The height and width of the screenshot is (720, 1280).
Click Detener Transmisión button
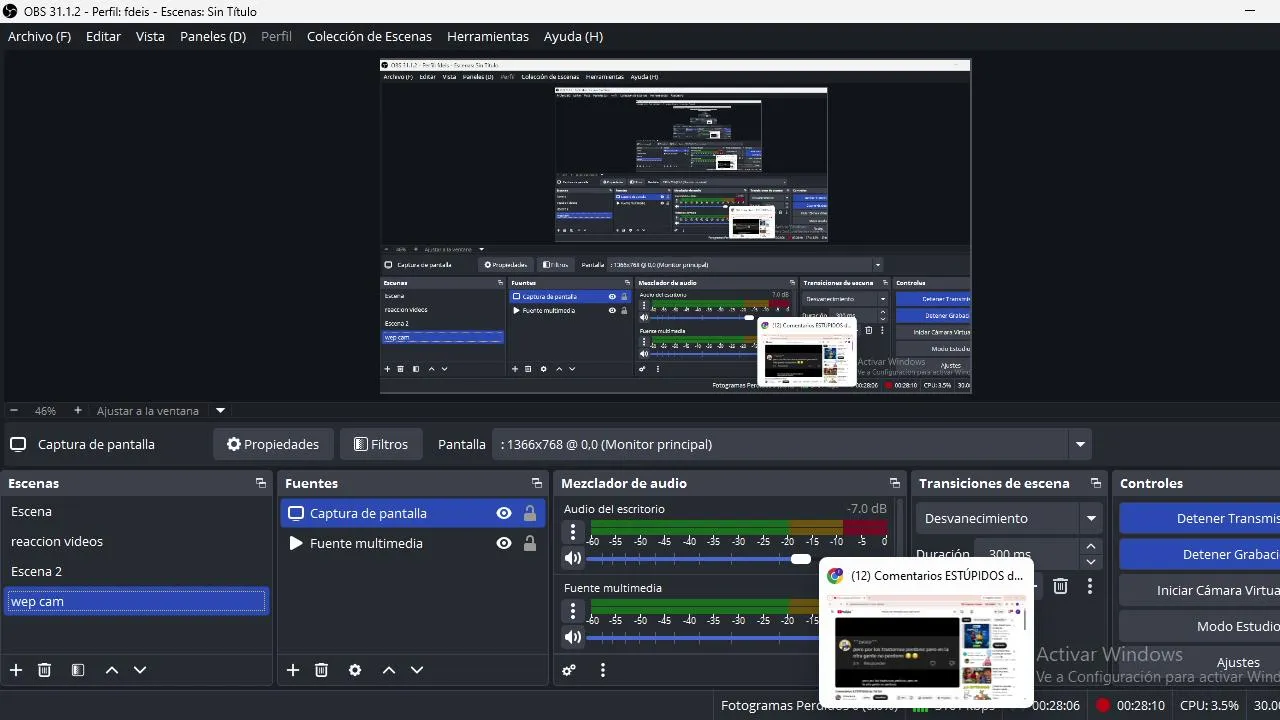1200,518
